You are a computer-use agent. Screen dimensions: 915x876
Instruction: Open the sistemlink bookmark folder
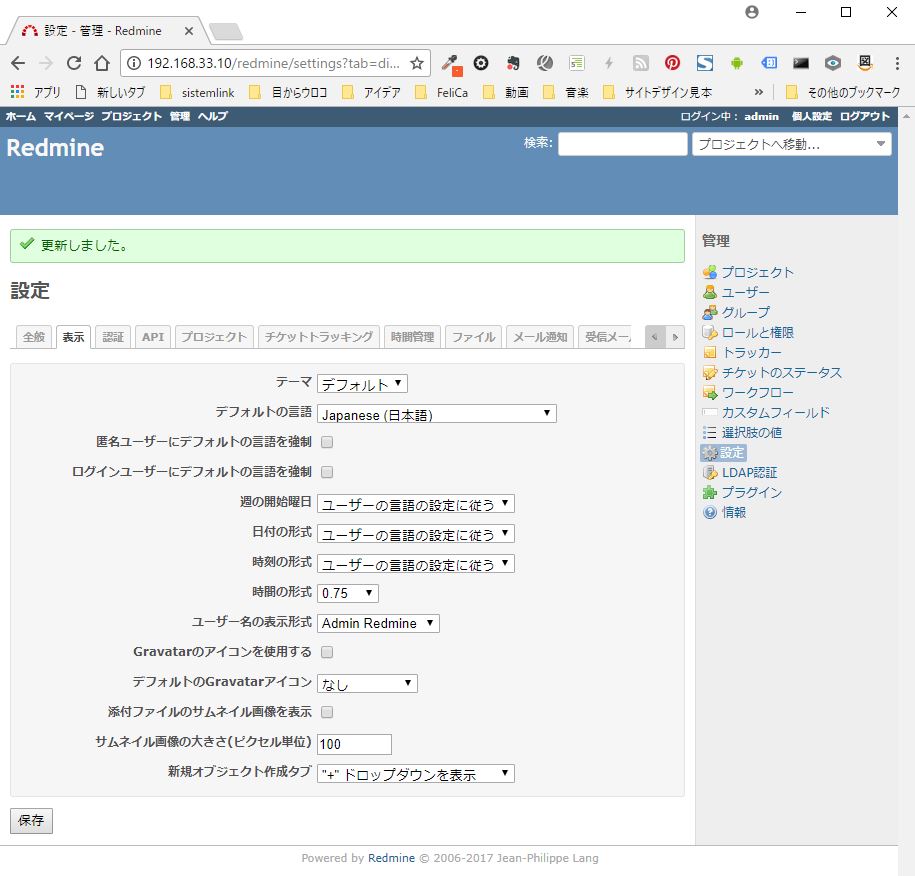[198, 92]
